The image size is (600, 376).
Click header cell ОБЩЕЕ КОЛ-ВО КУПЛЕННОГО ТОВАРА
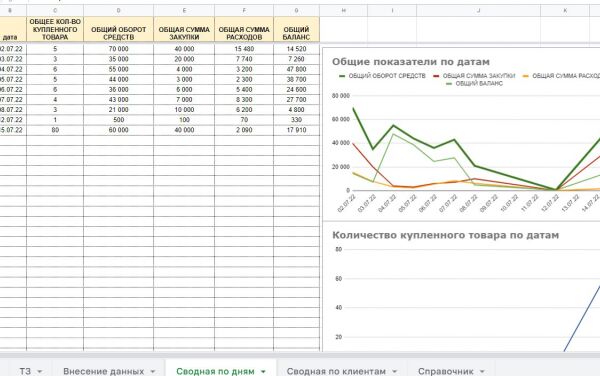55,29
